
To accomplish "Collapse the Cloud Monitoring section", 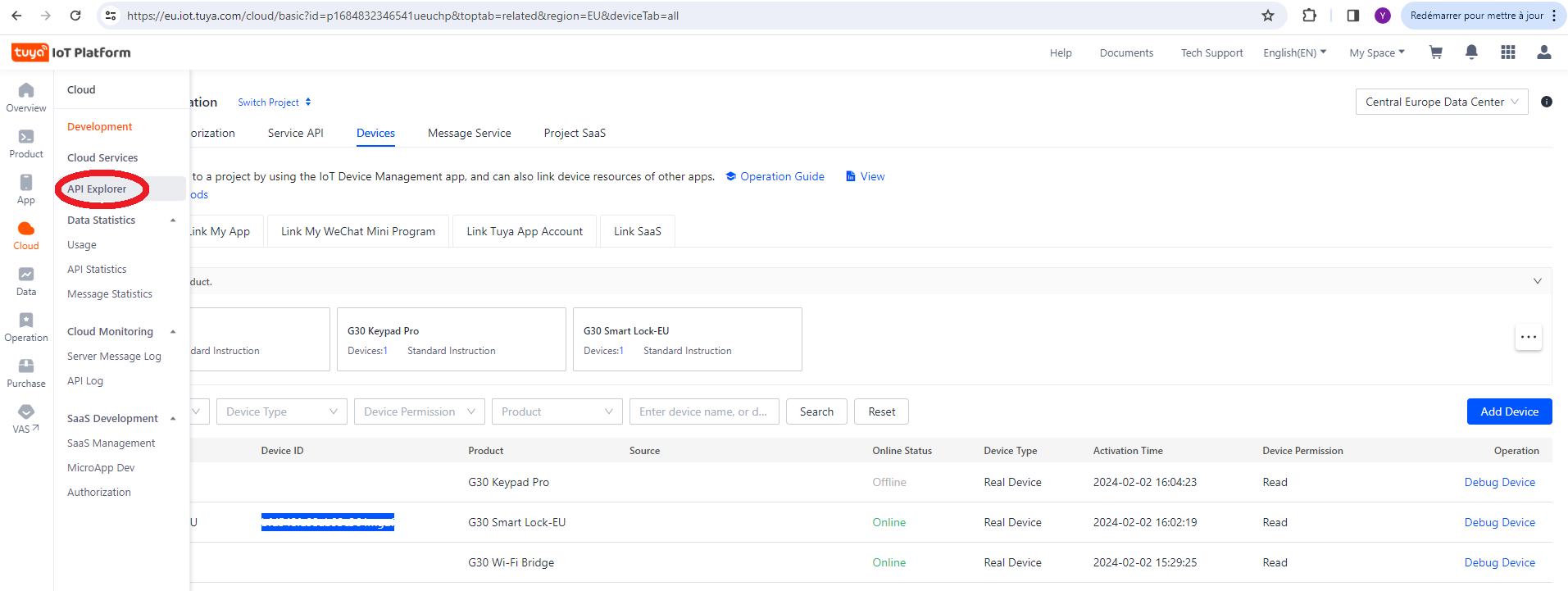I will pos(173,332).
